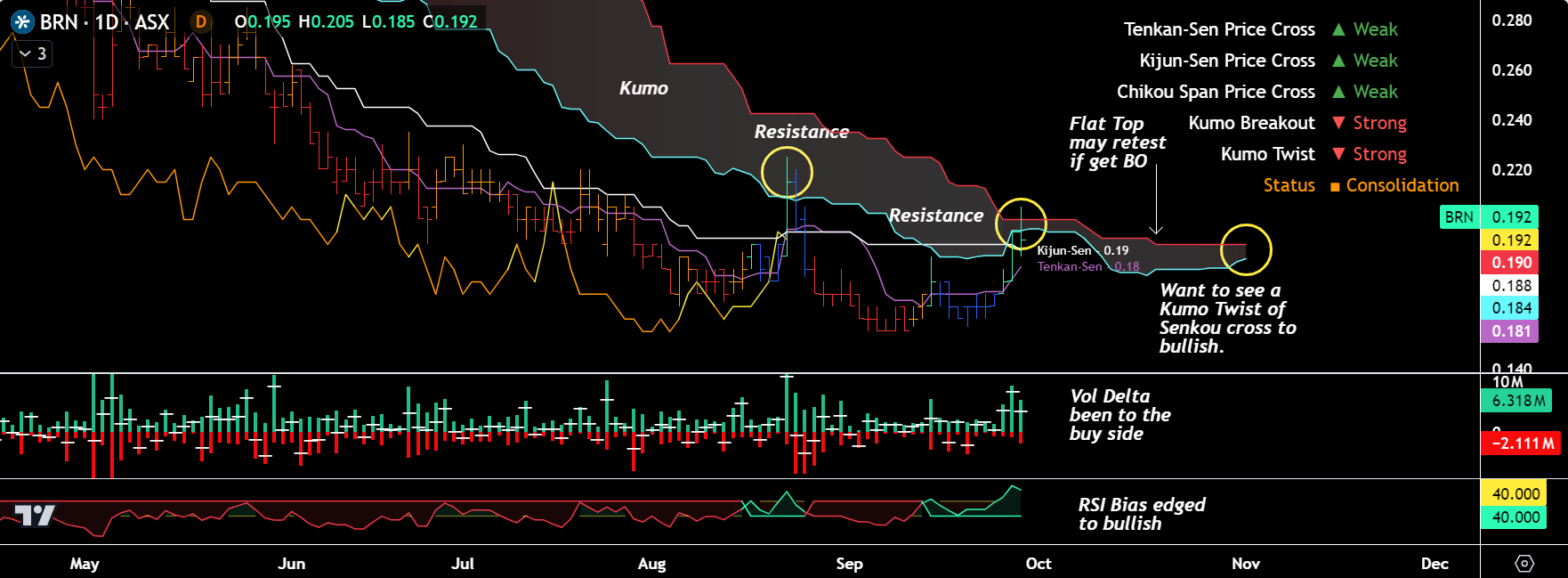
Task: Select the 'Vol Delta been to the buy side' note
Action: pyautogui.click(x=1119, y=415)
